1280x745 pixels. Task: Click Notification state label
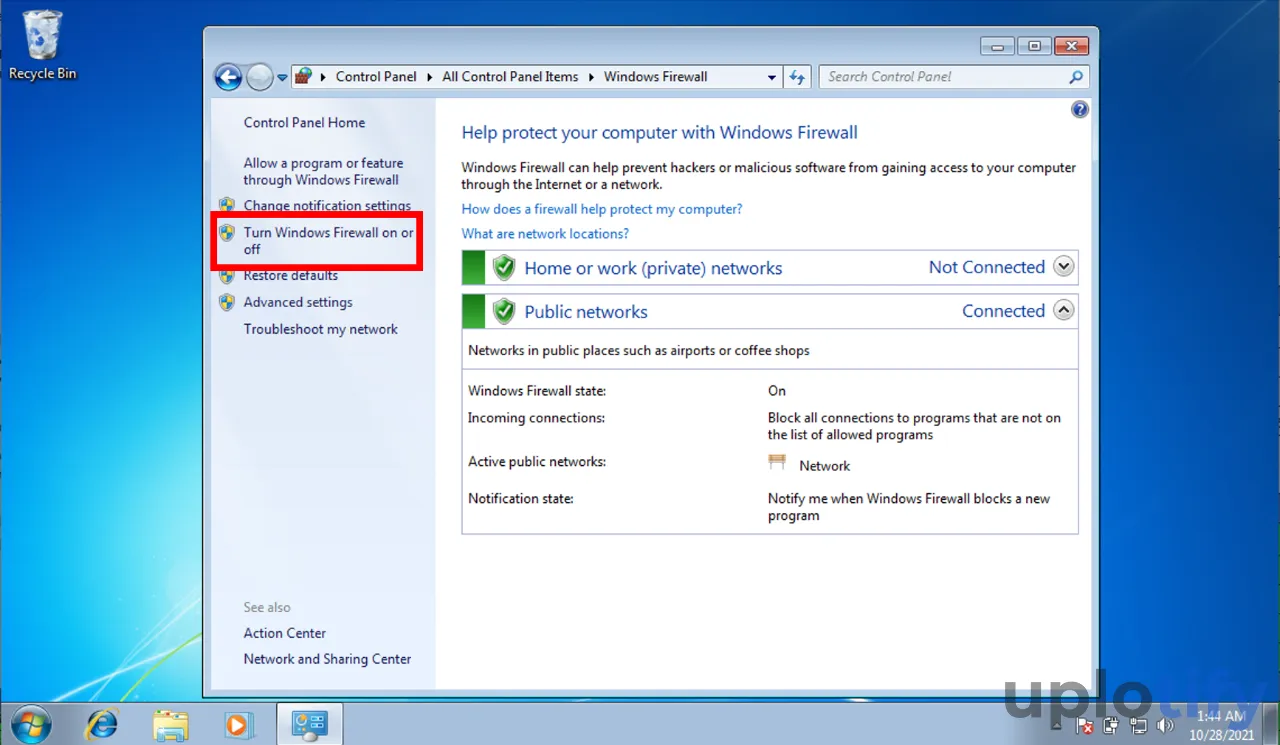pyautogui.click(x=520, y=499)
